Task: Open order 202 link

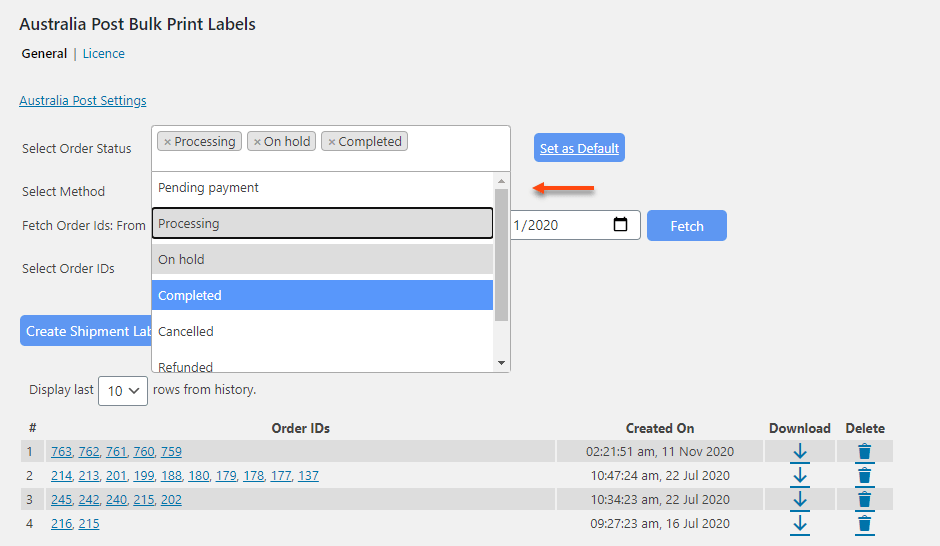Action: (171, 500)
